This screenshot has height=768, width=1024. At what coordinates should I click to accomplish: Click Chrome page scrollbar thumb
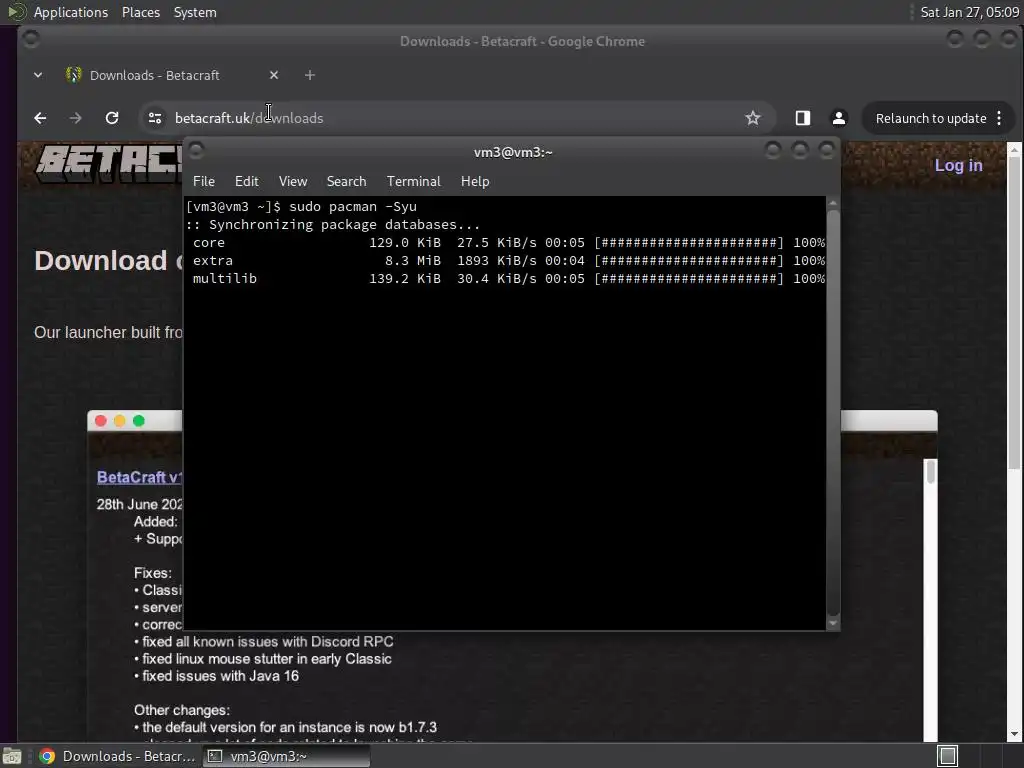coord(1014,313)
